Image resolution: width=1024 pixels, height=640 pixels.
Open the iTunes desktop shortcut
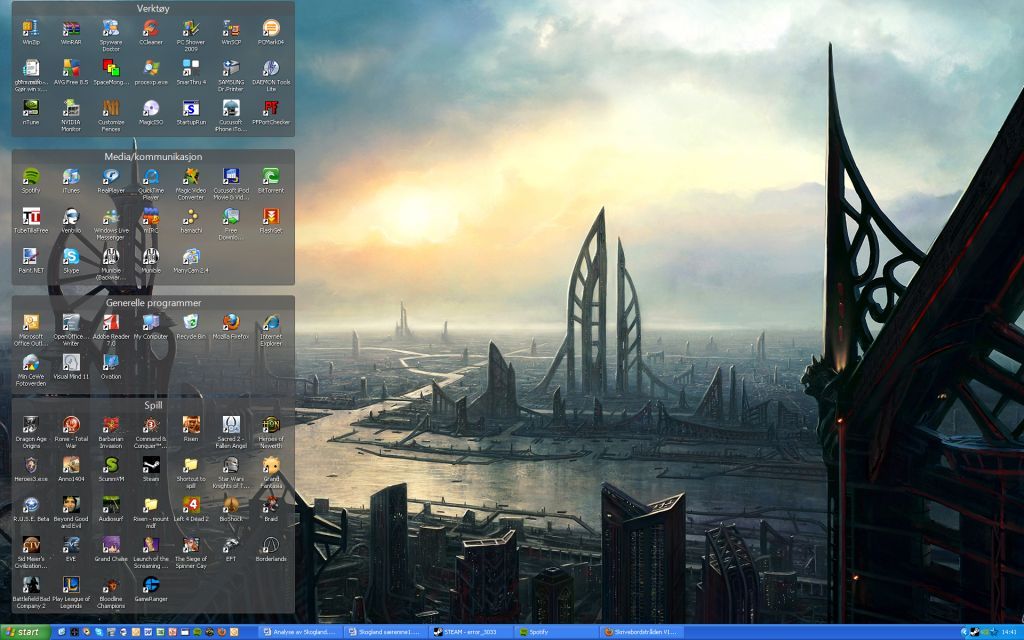[x=71, y=181]
